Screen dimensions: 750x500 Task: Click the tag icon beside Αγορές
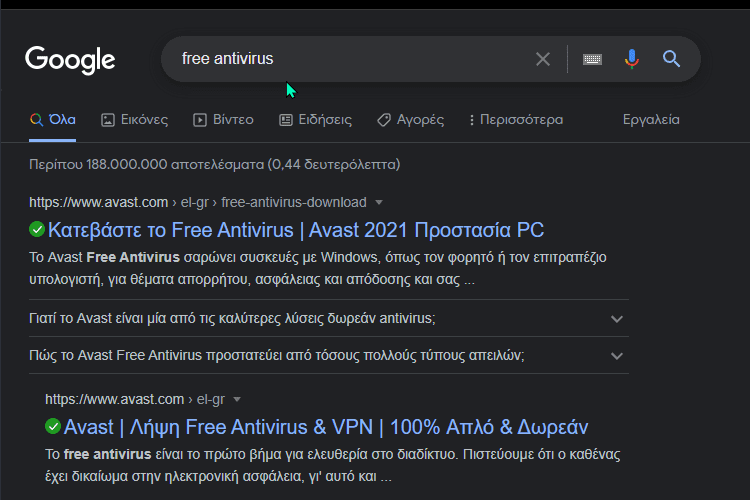pyautogui.click(x=384, y=120)
